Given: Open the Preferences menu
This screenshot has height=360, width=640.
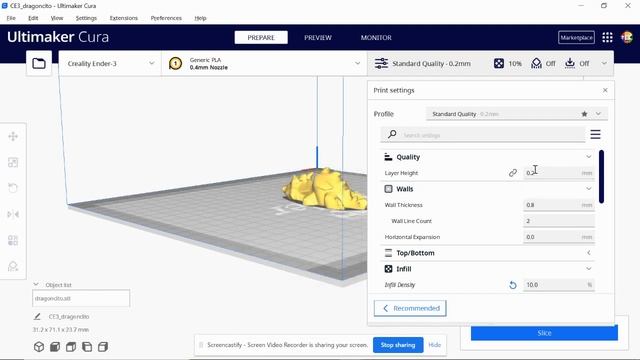Looking at the screenshot, I should click(x=166, y=18).
